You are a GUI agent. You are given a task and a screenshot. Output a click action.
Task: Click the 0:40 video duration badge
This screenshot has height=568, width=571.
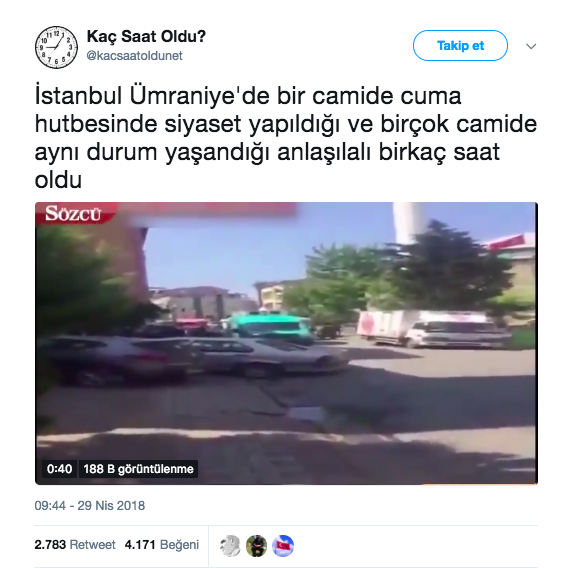59,469
